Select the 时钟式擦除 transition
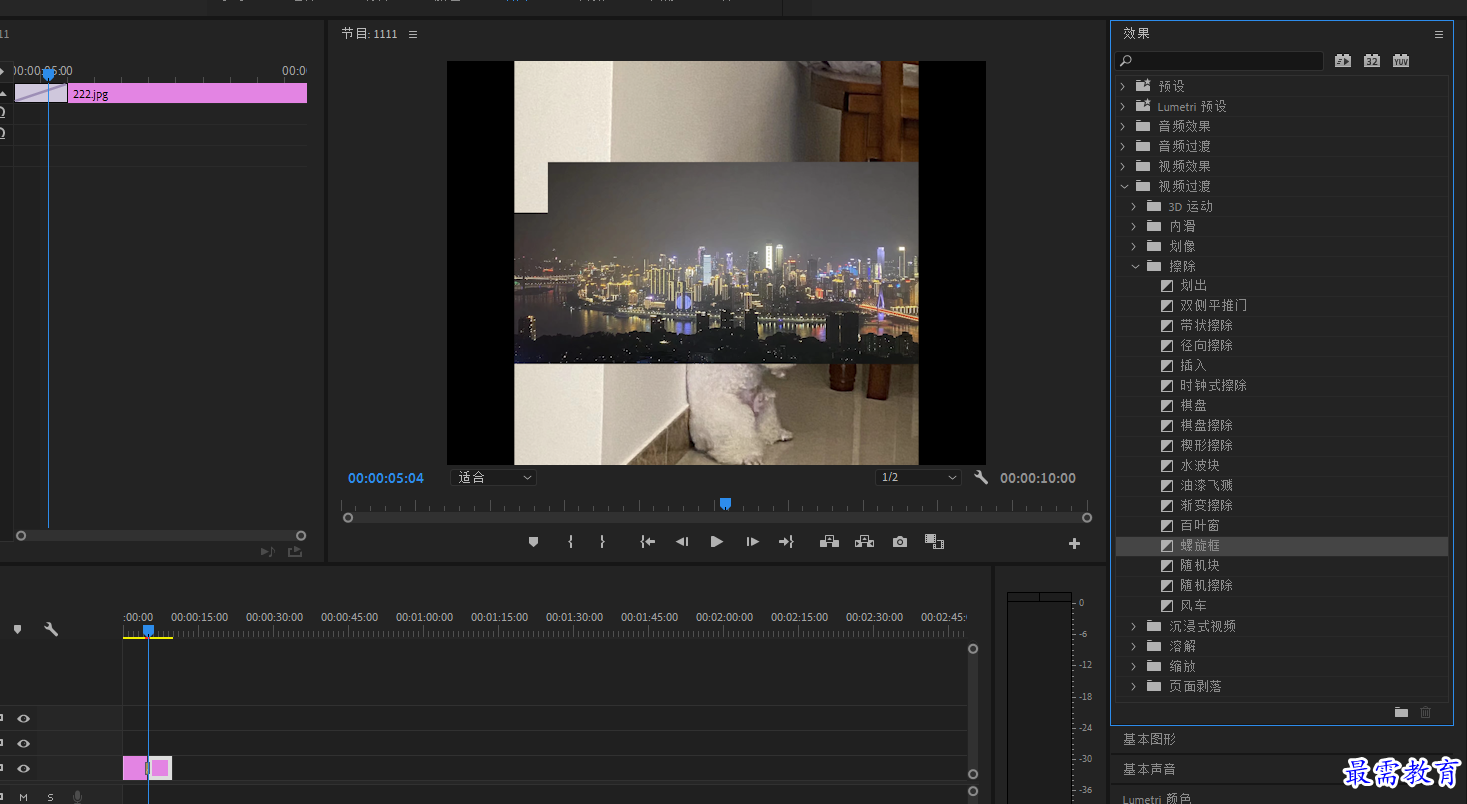The height and width of the screenshot is (804, 1467). point(1213,385)
